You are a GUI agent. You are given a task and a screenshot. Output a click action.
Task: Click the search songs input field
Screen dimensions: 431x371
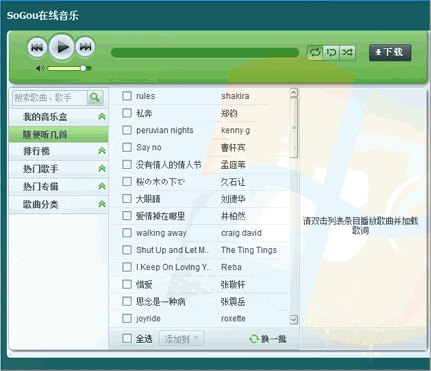pyautogui.click(x=50, y=98)
